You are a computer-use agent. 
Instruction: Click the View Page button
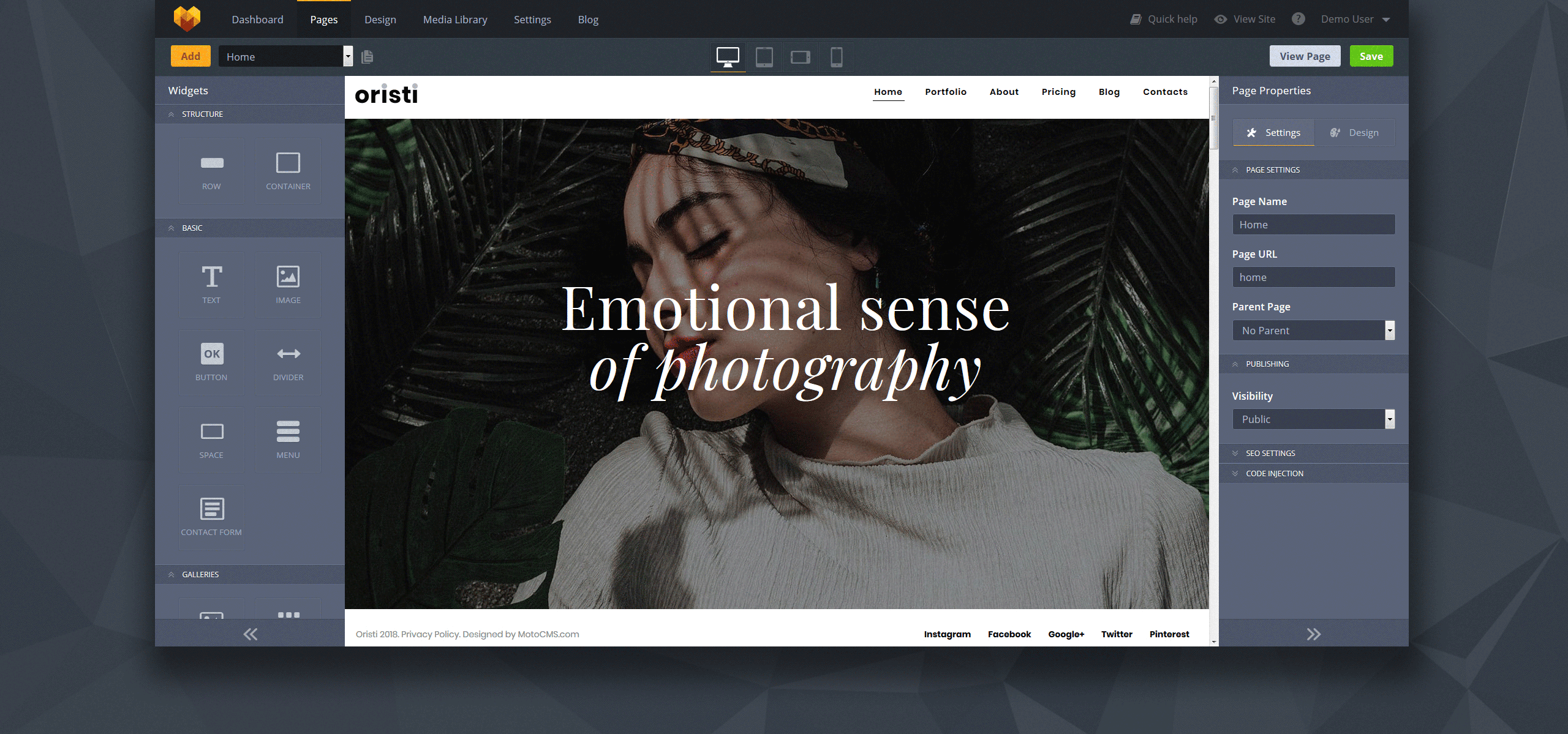coord(1305,56)
